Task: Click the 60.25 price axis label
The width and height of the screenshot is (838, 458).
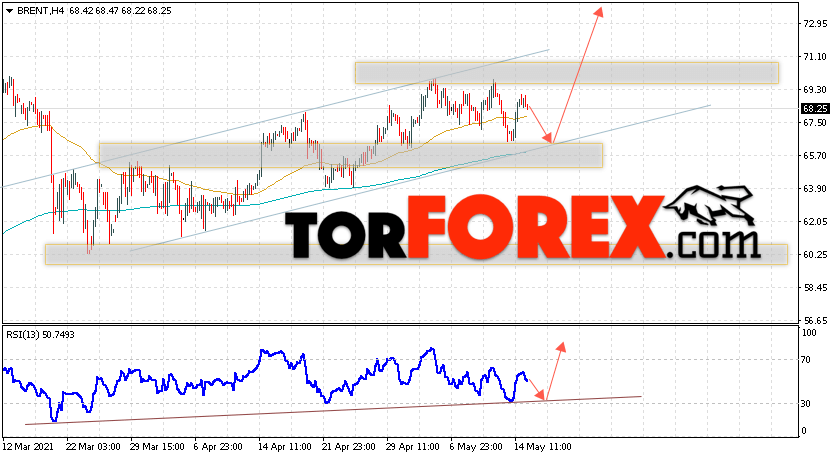Action: (816, 254)
